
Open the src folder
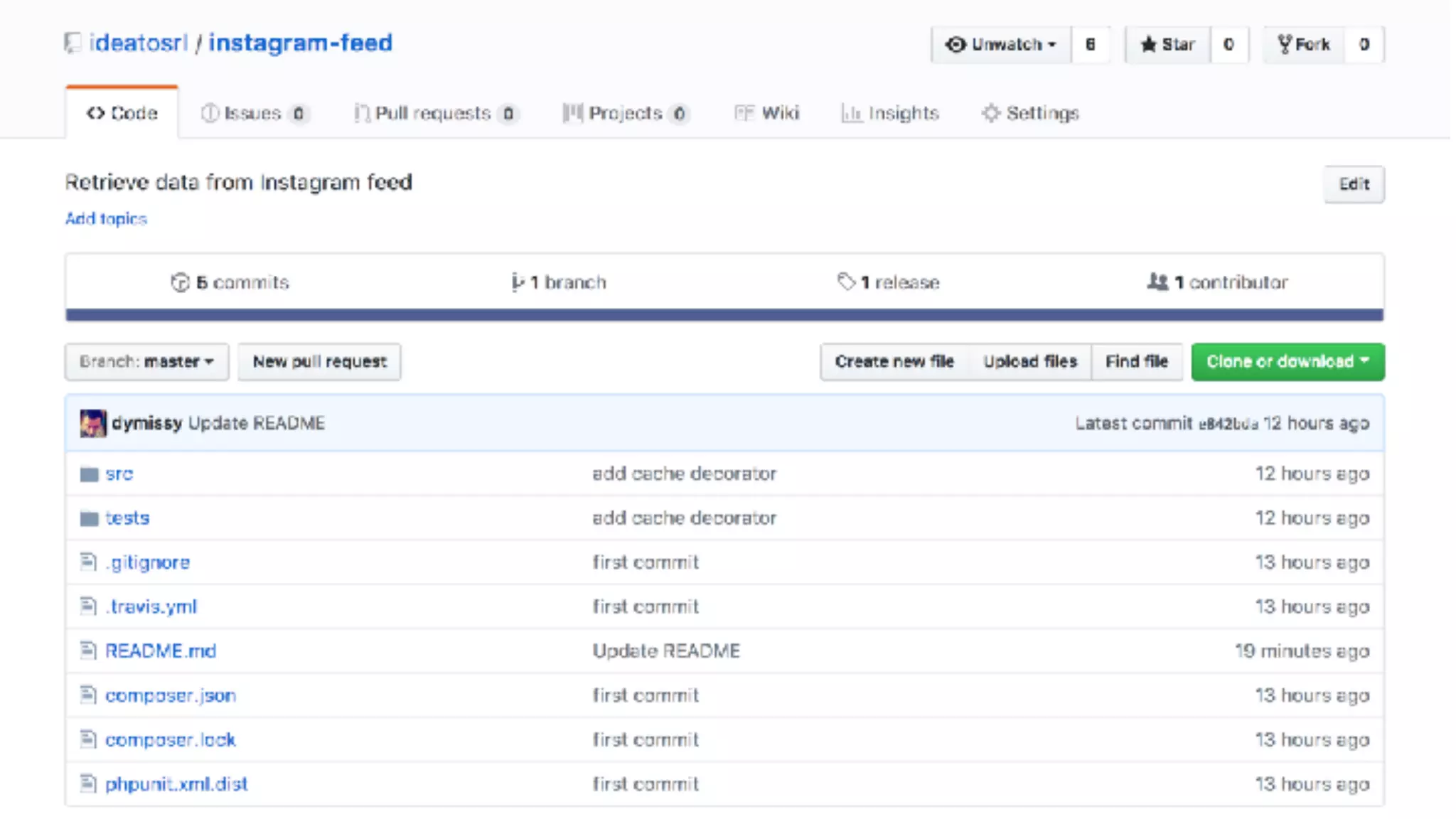tap(119, 474)
